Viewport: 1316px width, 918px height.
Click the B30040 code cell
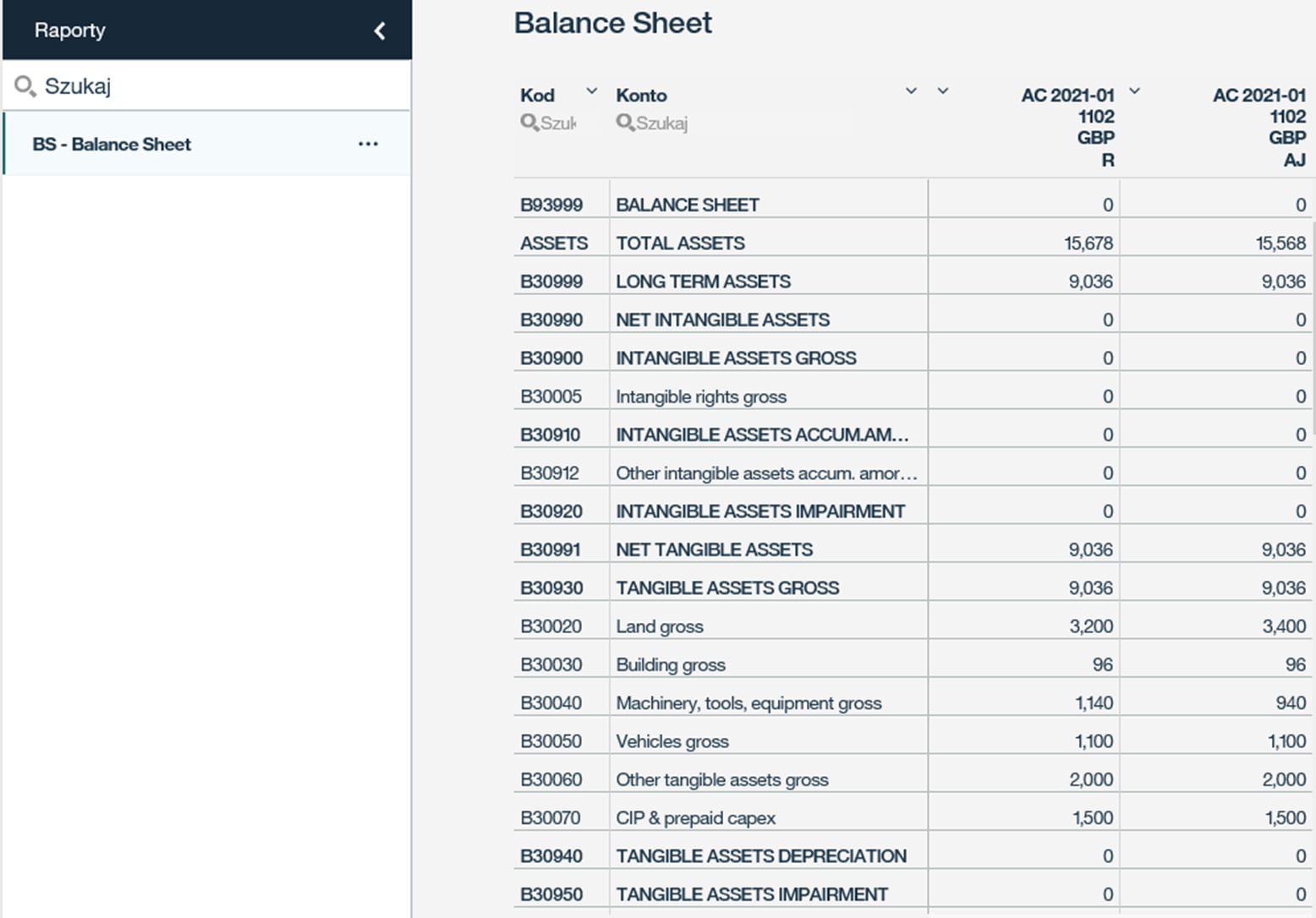tap(551, 703)
